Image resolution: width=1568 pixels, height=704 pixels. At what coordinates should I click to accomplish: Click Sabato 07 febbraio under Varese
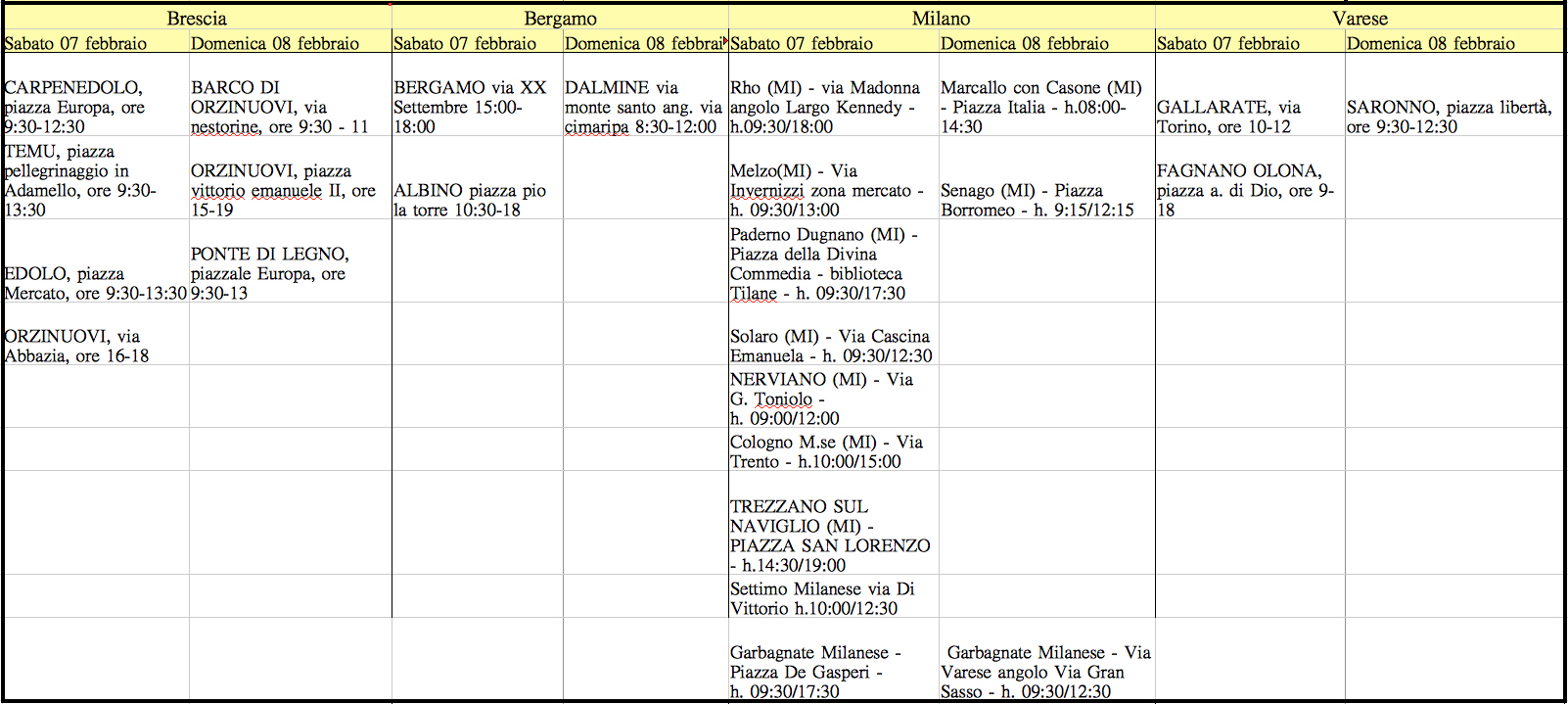(x=1250, y=43)
